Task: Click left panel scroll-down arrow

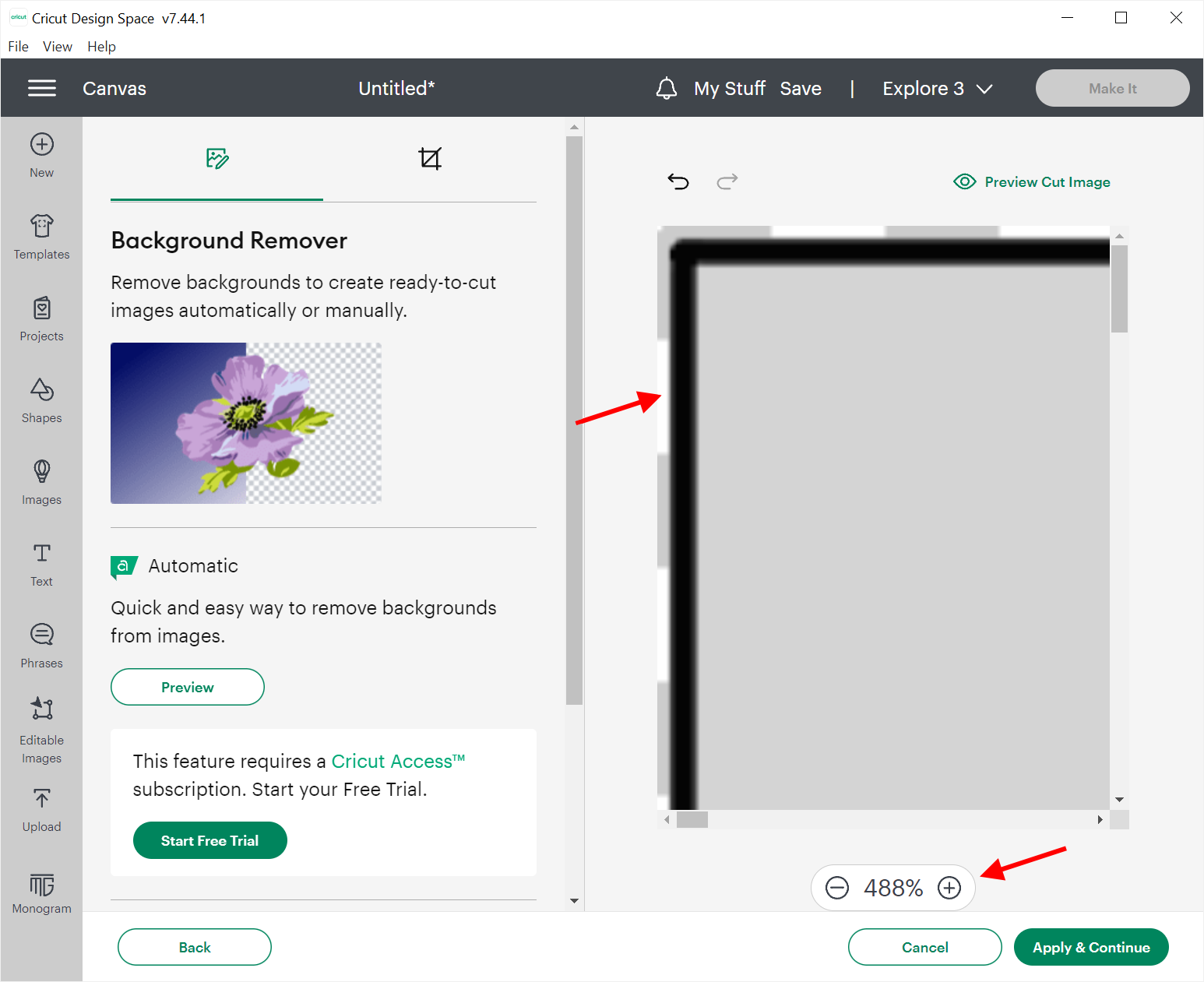Action: click(574, 901)
